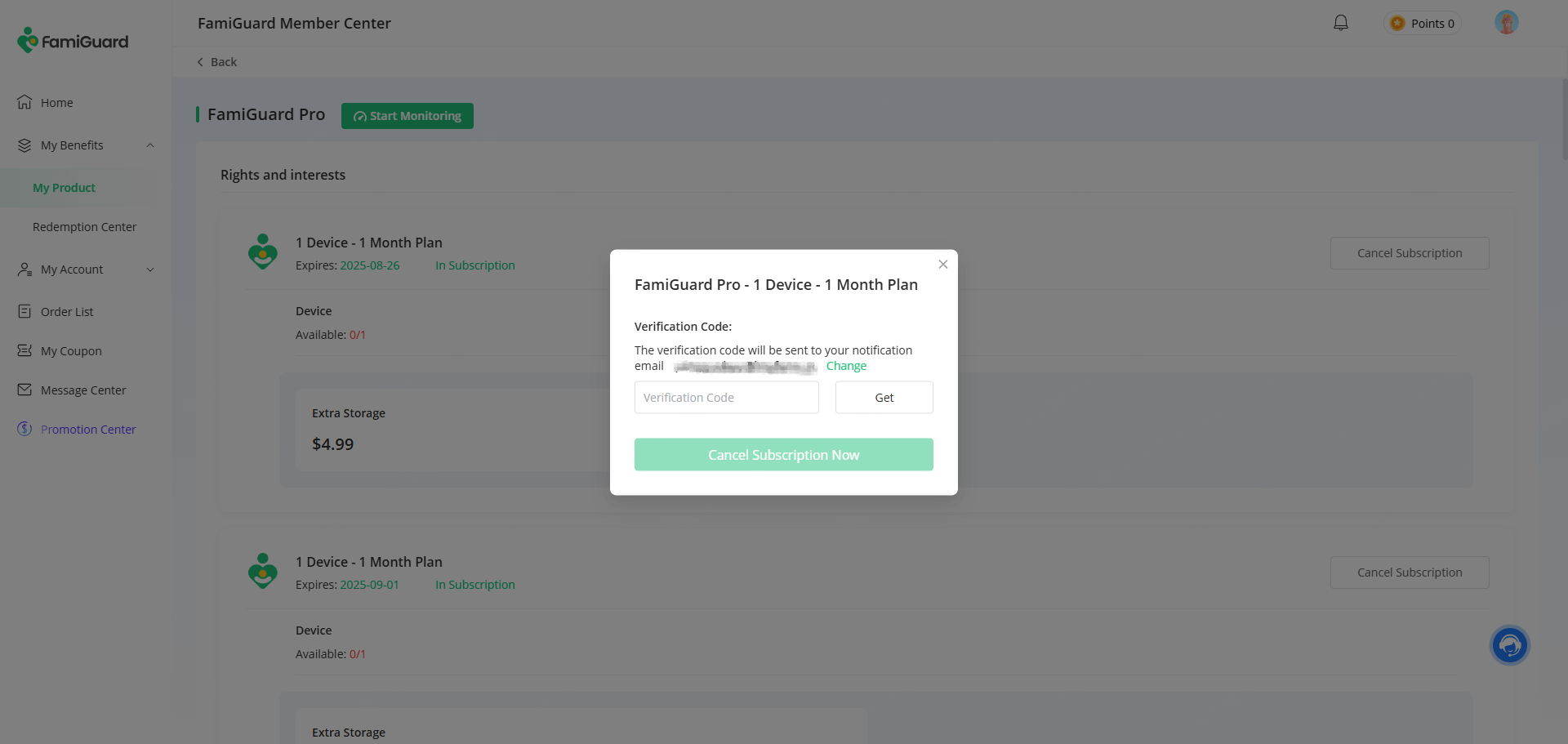Click the FamiGuard logo
The height and width of the screenshot is (744, 1568).
(73, 41)
